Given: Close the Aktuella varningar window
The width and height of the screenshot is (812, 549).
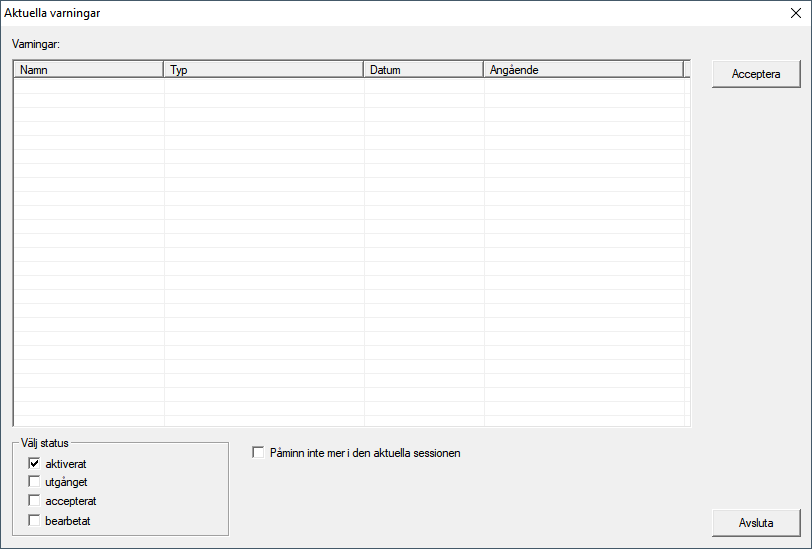Looking at the screenshot, I should pyautogui.click(x=796, y=14).
